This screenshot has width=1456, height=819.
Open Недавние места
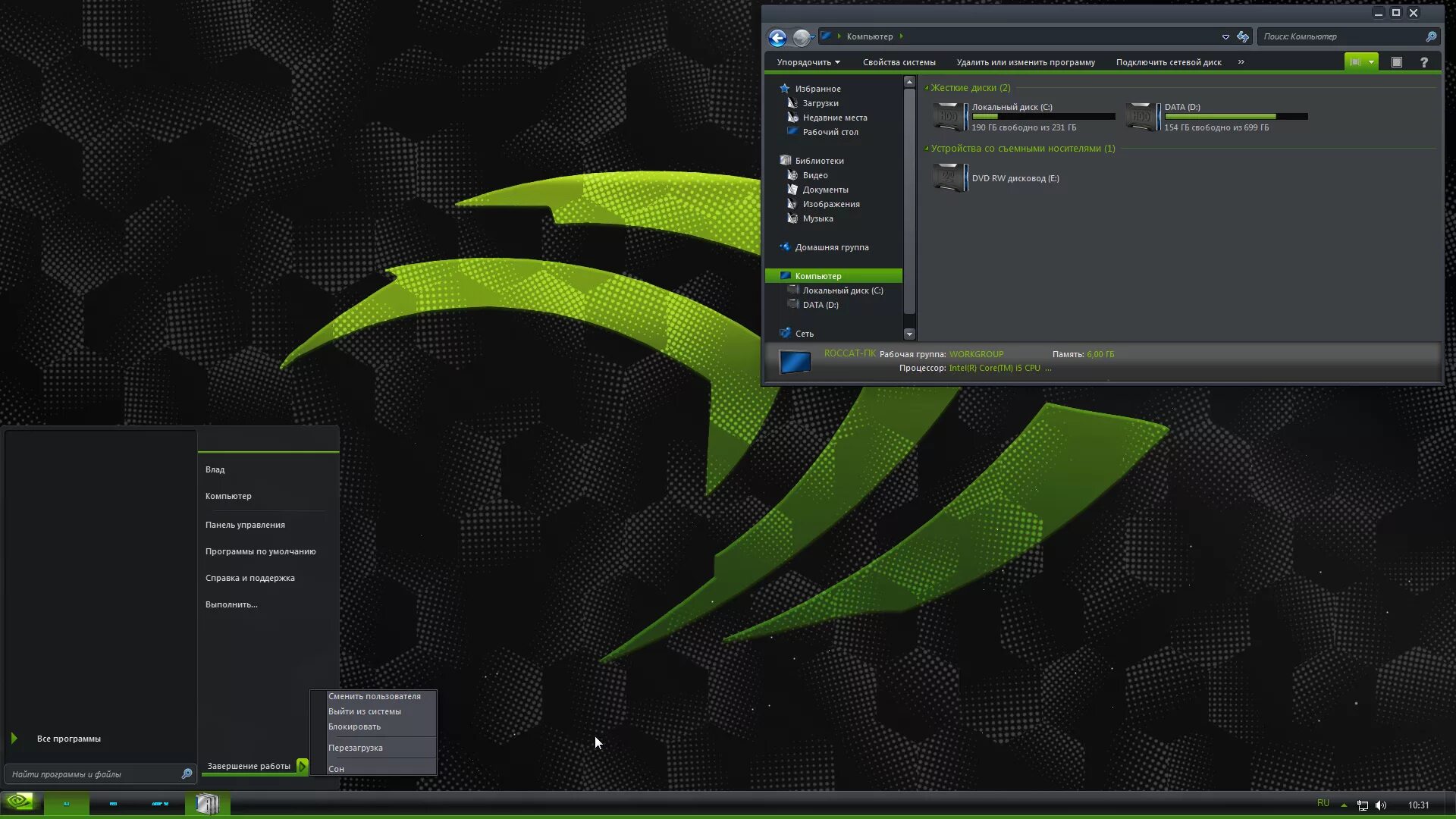pyautogui.click(x=834, y=118)
